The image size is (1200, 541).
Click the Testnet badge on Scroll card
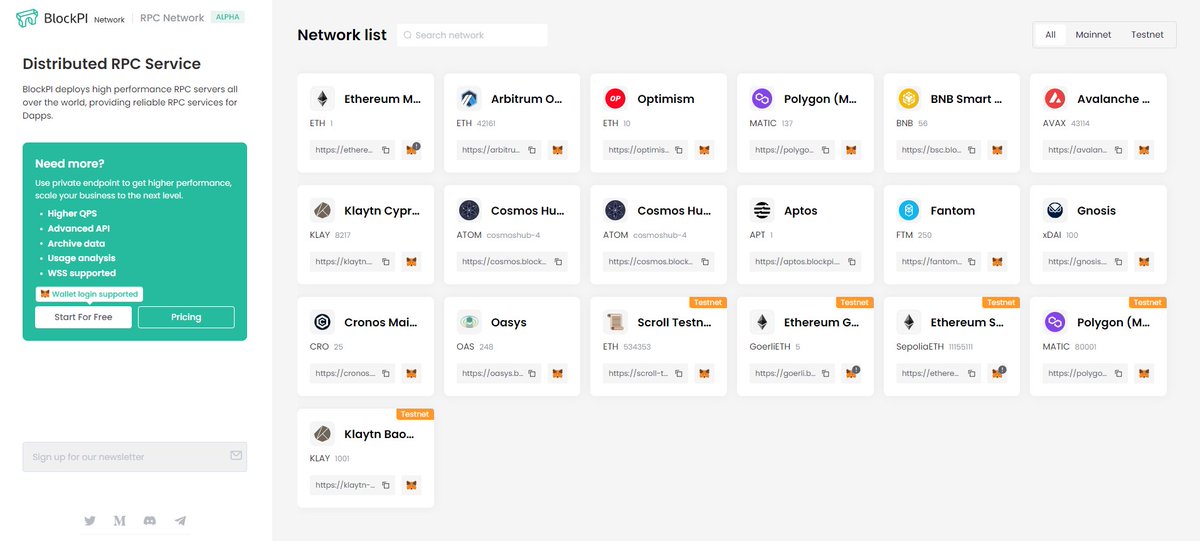[708, 302]
